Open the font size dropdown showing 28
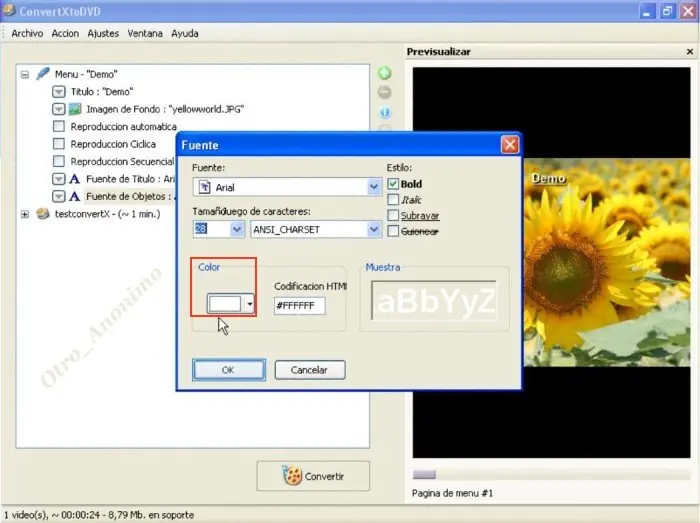Viewport: 700px width, 523px height. (x=237, y=229)
